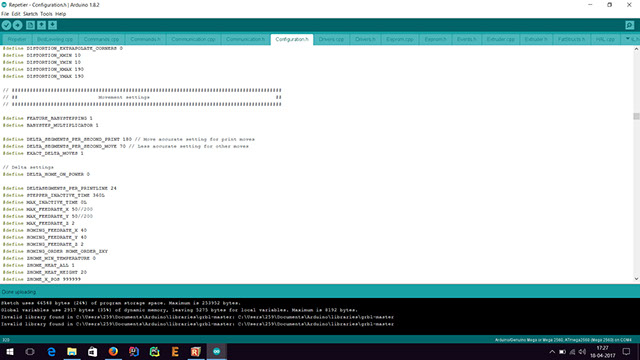Click the HOMING_ORDER define line
Screen dimensions: 640x360
pyautogui.click(x=55, y=251)
